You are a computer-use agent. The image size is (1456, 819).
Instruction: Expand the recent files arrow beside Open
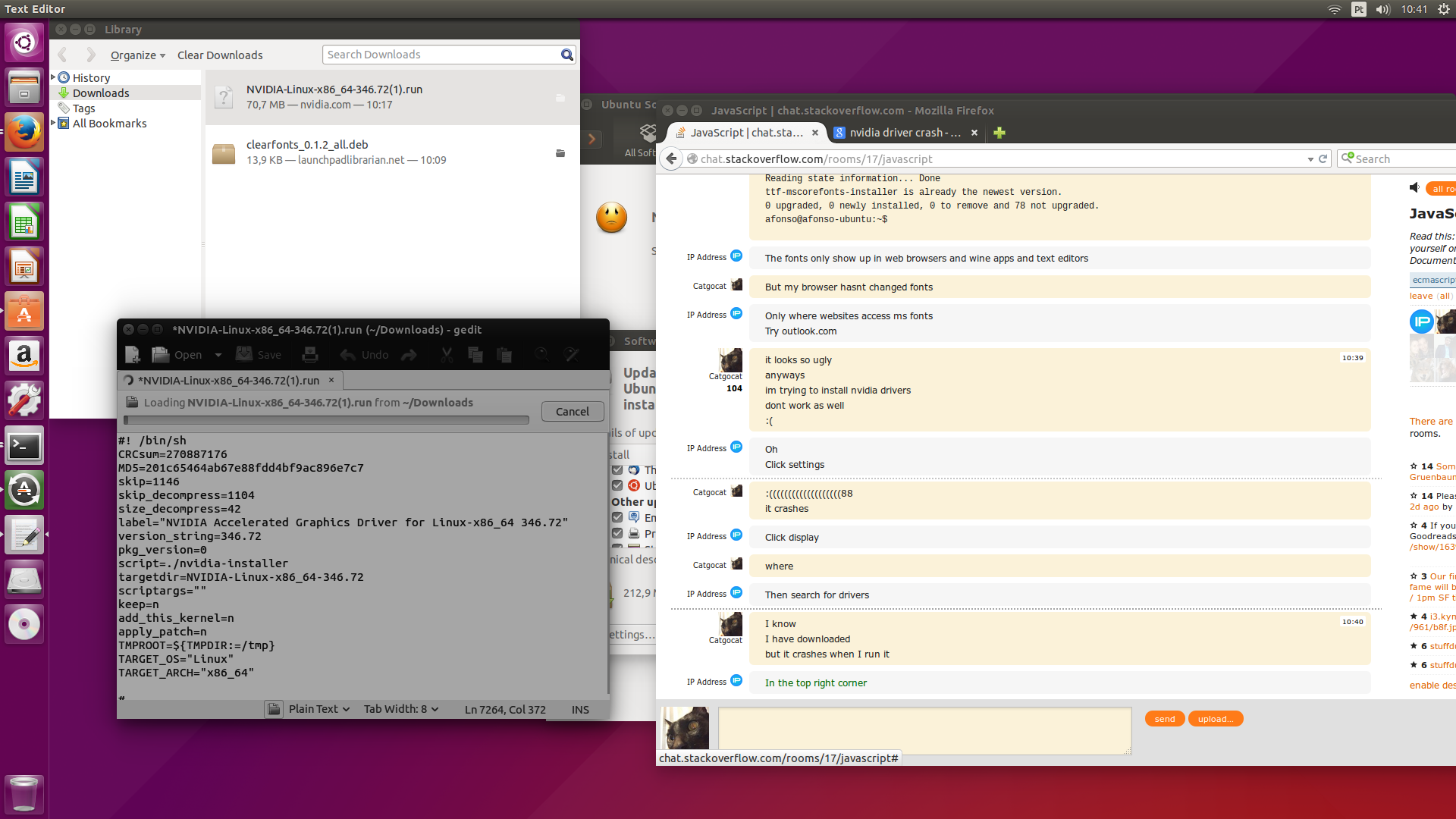pyautogui.click(x=218, y=354)
